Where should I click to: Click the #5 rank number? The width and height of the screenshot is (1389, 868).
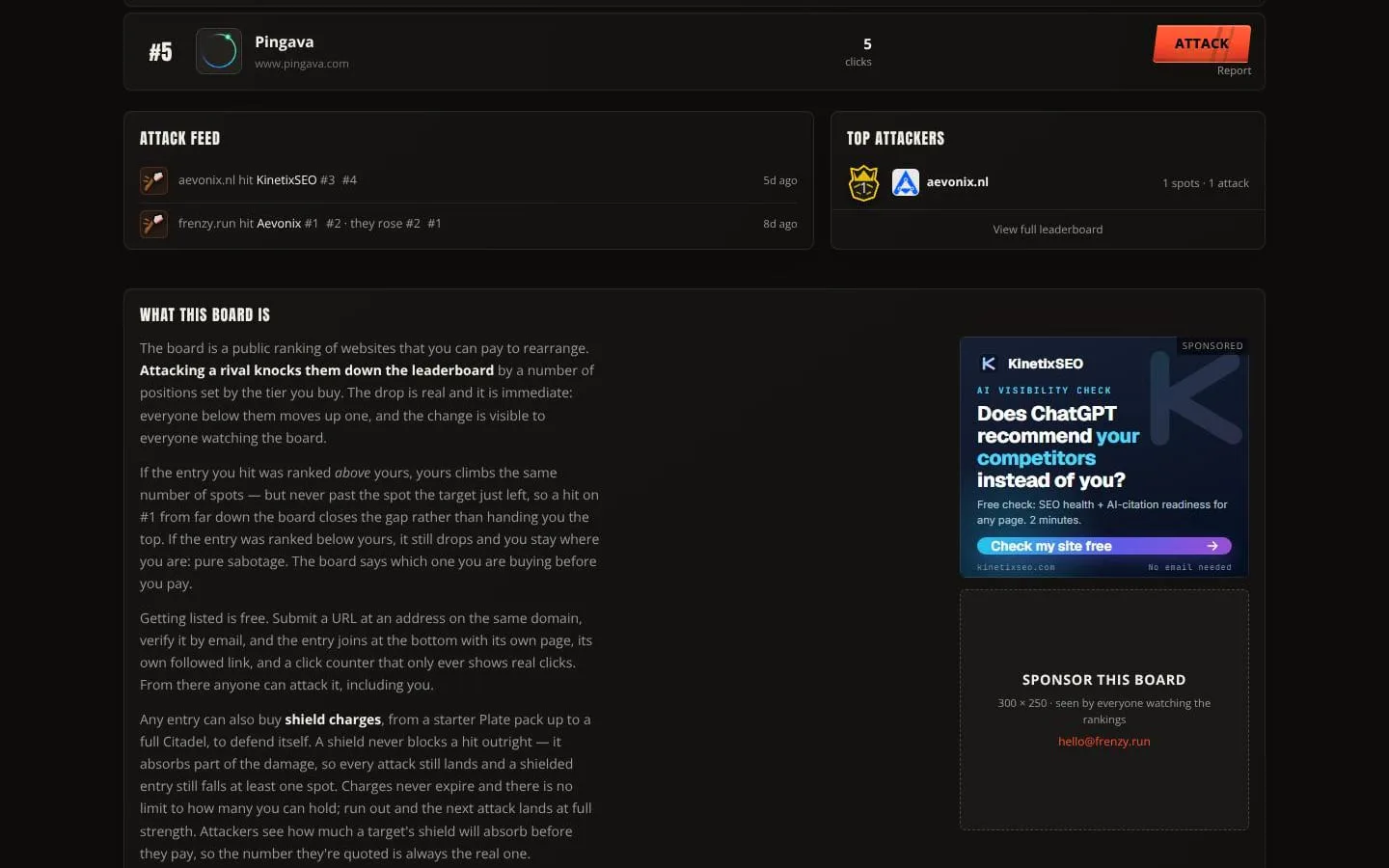coord(160,52)
